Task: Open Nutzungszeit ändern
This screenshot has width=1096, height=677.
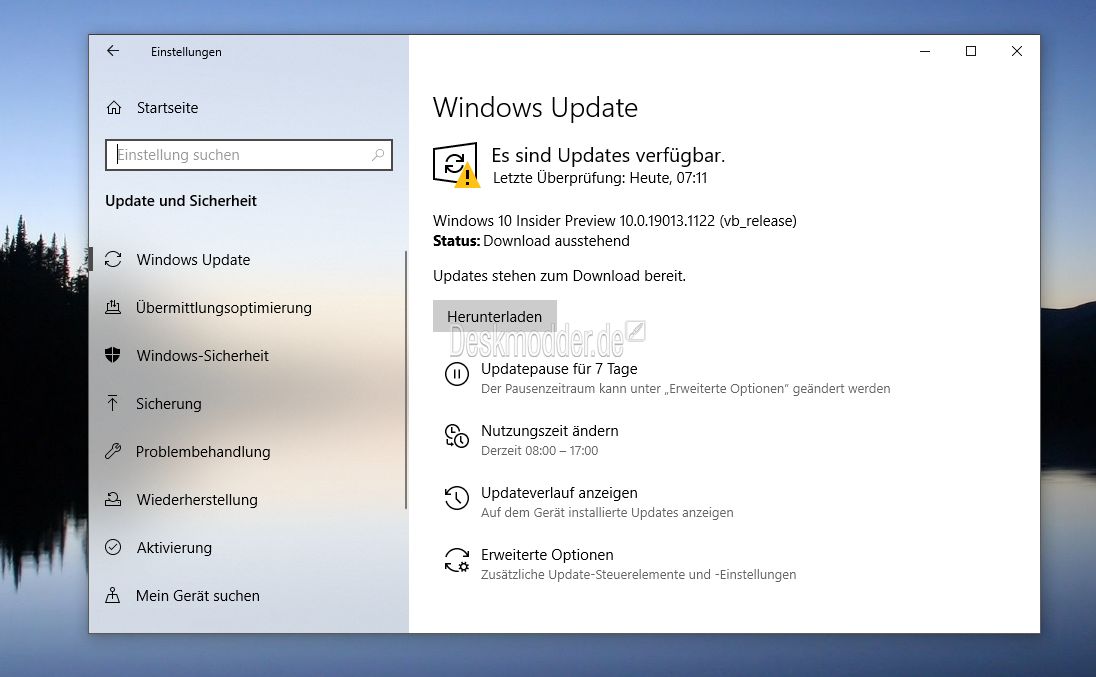Action: (x=549, y=430)
